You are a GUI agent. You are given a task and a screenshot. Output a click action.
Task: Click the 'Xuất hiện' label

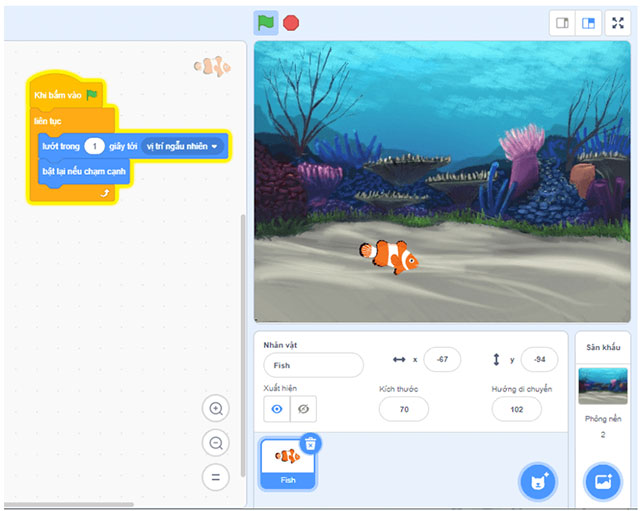280,388
